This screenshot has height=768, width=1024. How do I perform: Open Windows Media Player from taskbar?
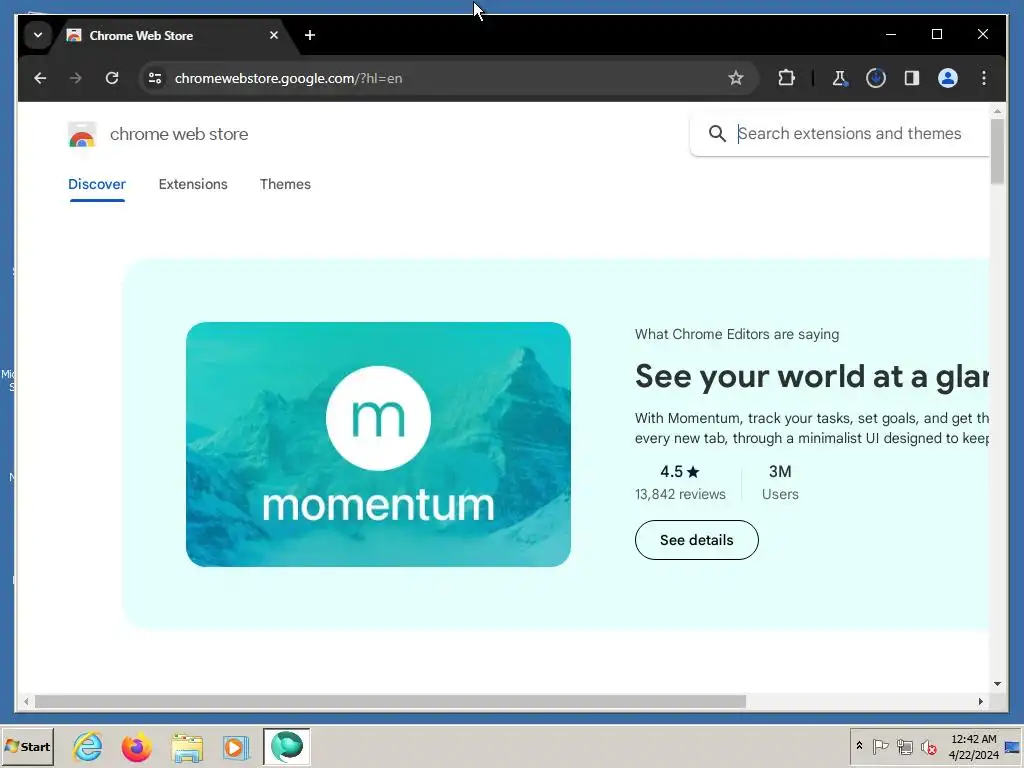[x=235, y=746]
